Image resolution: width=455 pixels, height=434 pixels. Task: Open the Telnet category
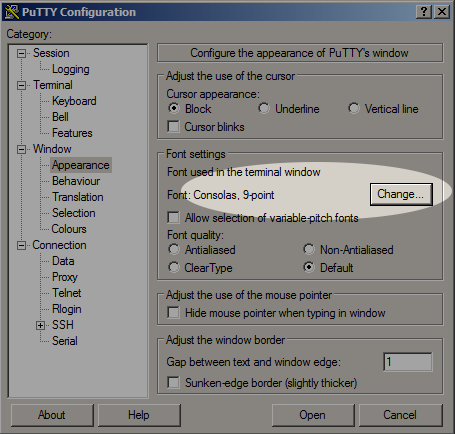tap(67, 293)
